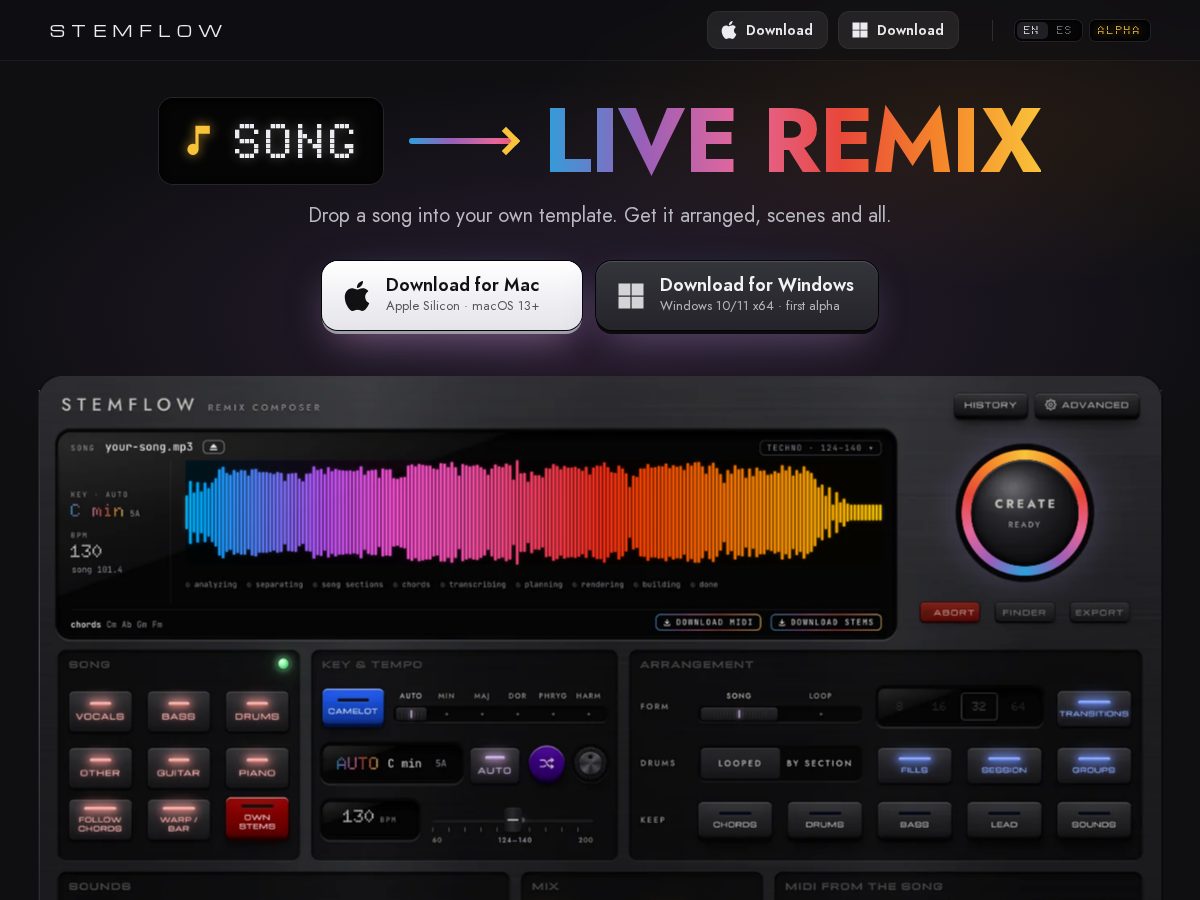The image size is (1200, 900).
Task: Click the Windows icon in Download for Windows
Action: coord(631,296)
